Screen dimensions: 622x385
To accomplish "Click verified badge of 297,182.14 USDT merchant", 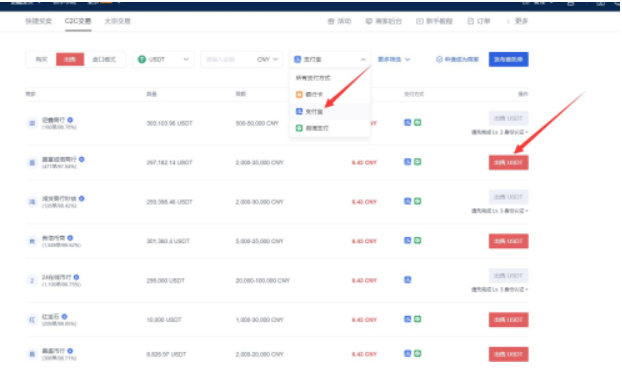I will coord(81,159).
